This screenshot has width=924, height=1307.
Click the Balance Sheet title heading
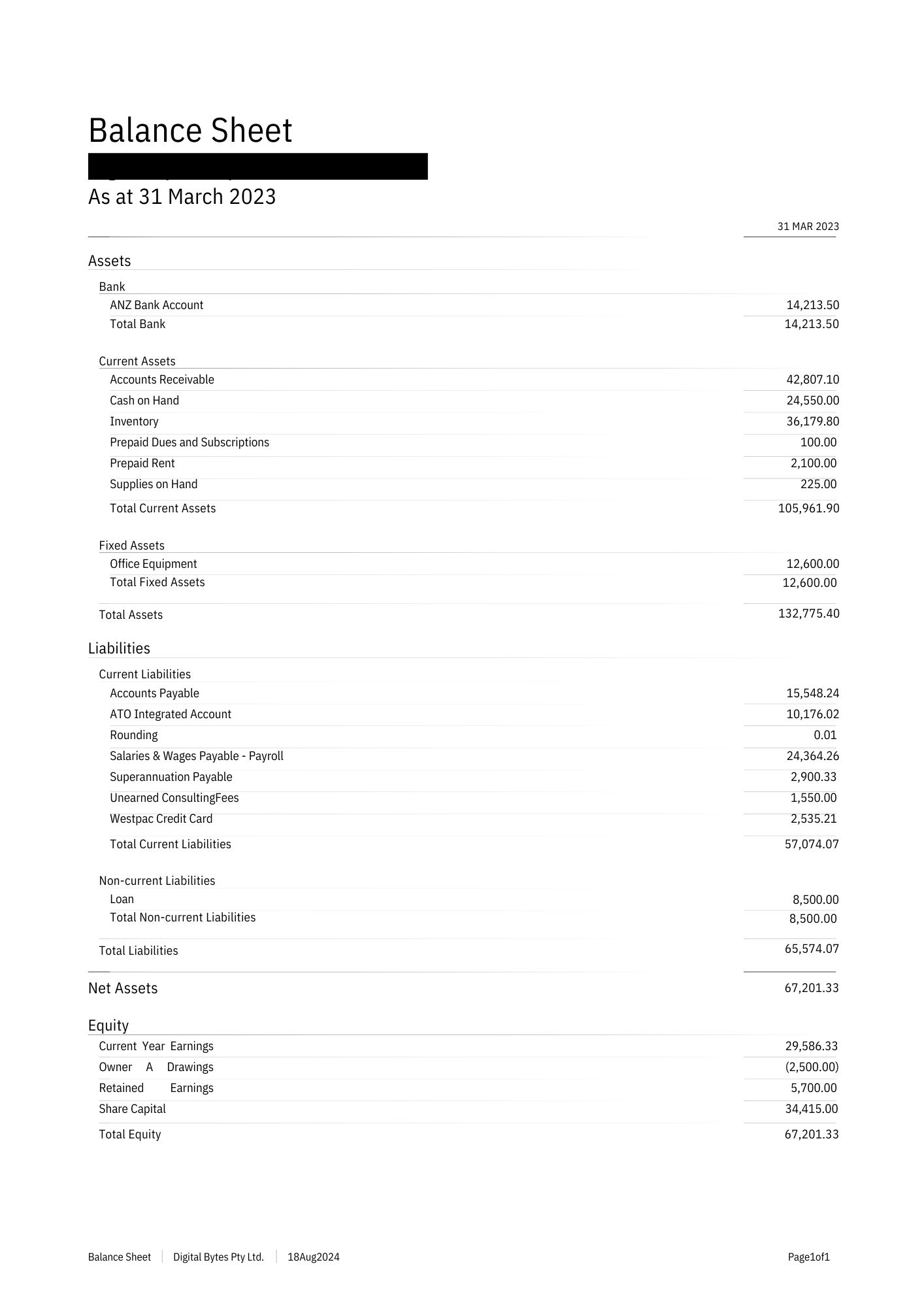click(190, 130)
